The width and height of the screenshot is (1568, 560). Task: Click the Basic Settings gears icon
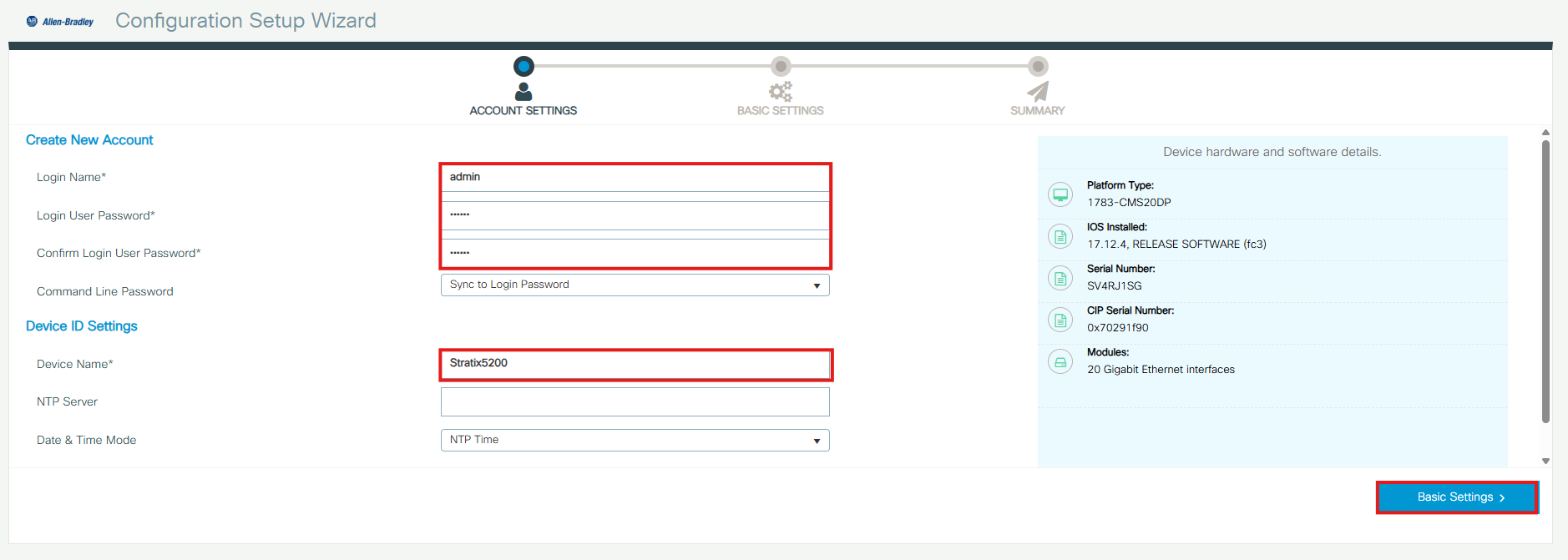click(x=781, y=92)
